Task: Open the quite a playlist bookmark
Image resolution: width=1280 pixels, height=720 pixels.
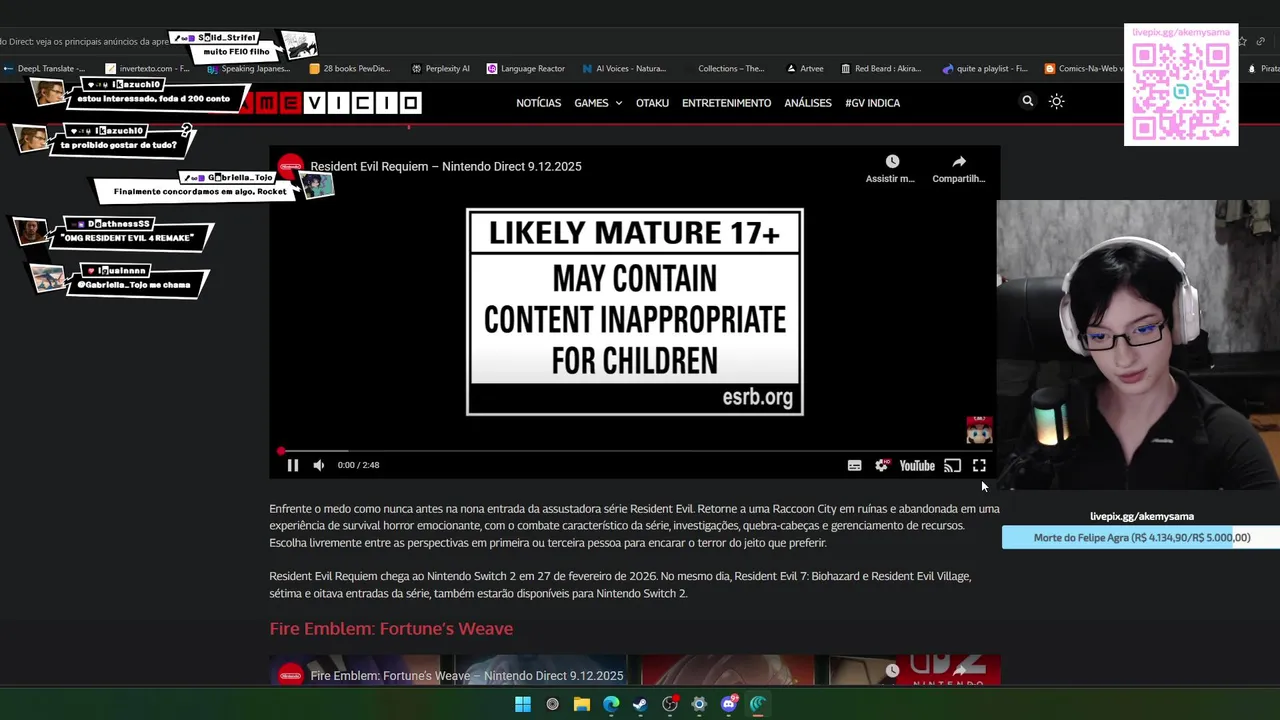Action: (x=985, y=69)
